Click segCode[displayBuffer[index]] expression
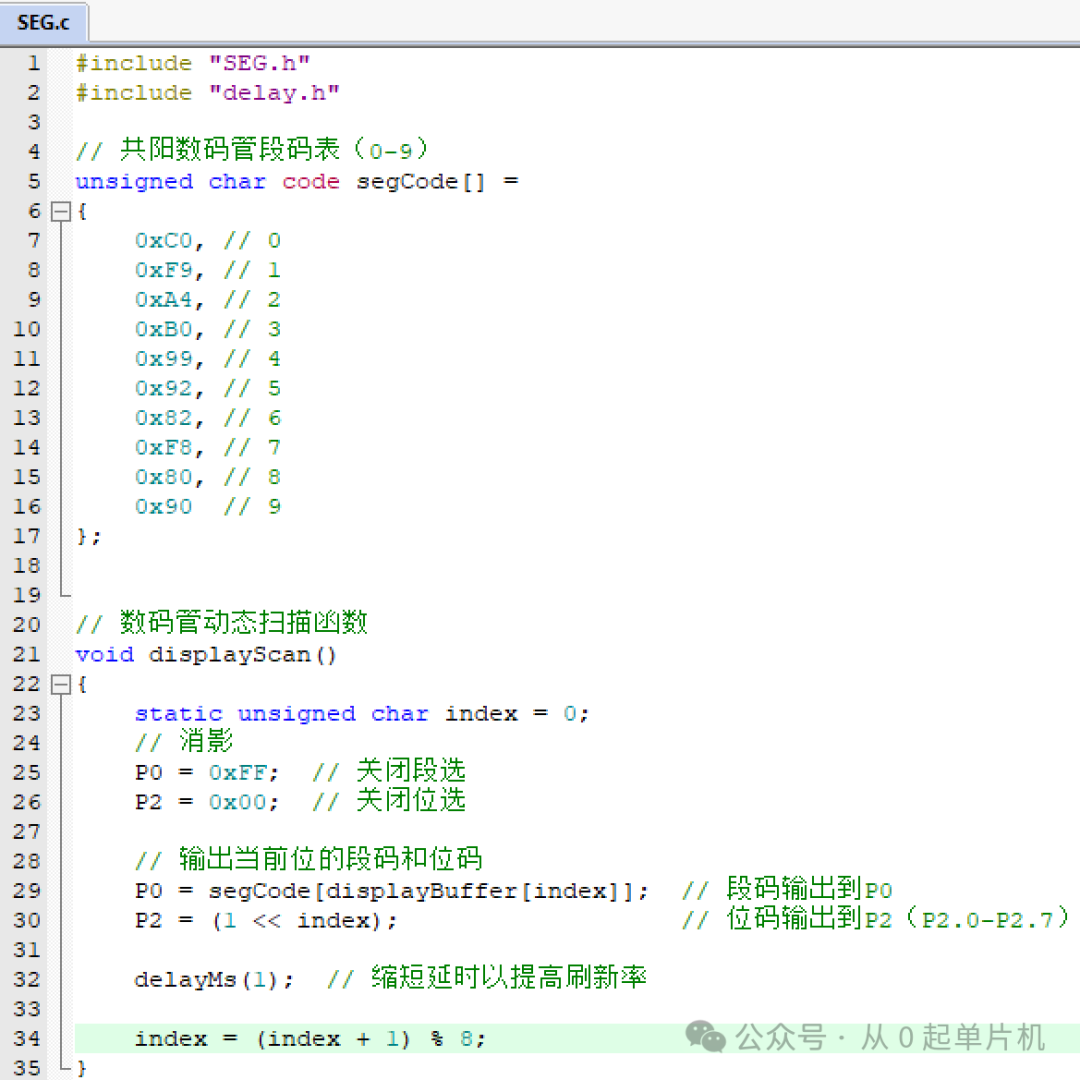 coord(421,891)
